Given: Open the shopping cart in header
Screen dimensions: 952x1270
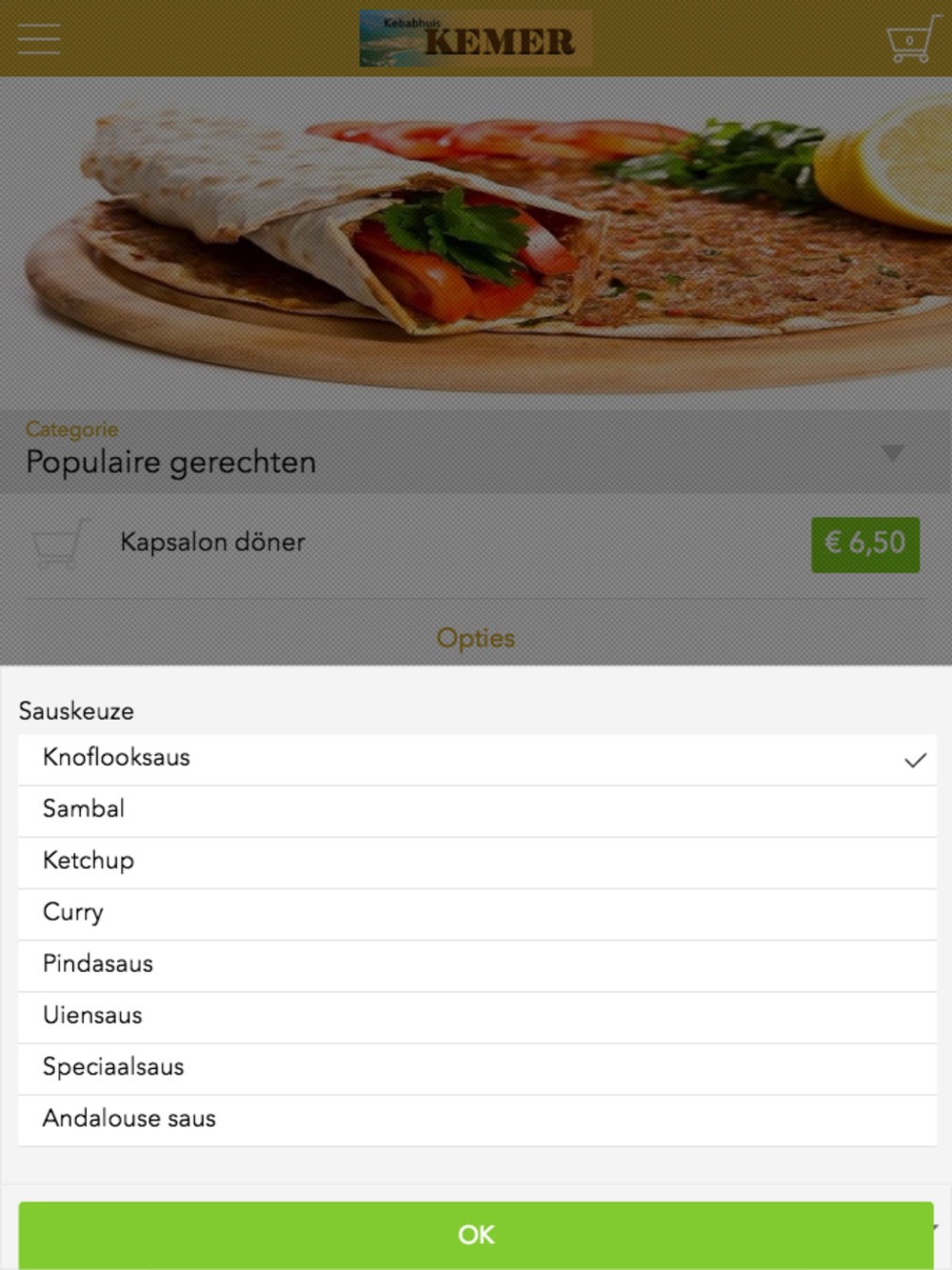Looking at the screenshot, I should 911,40.
